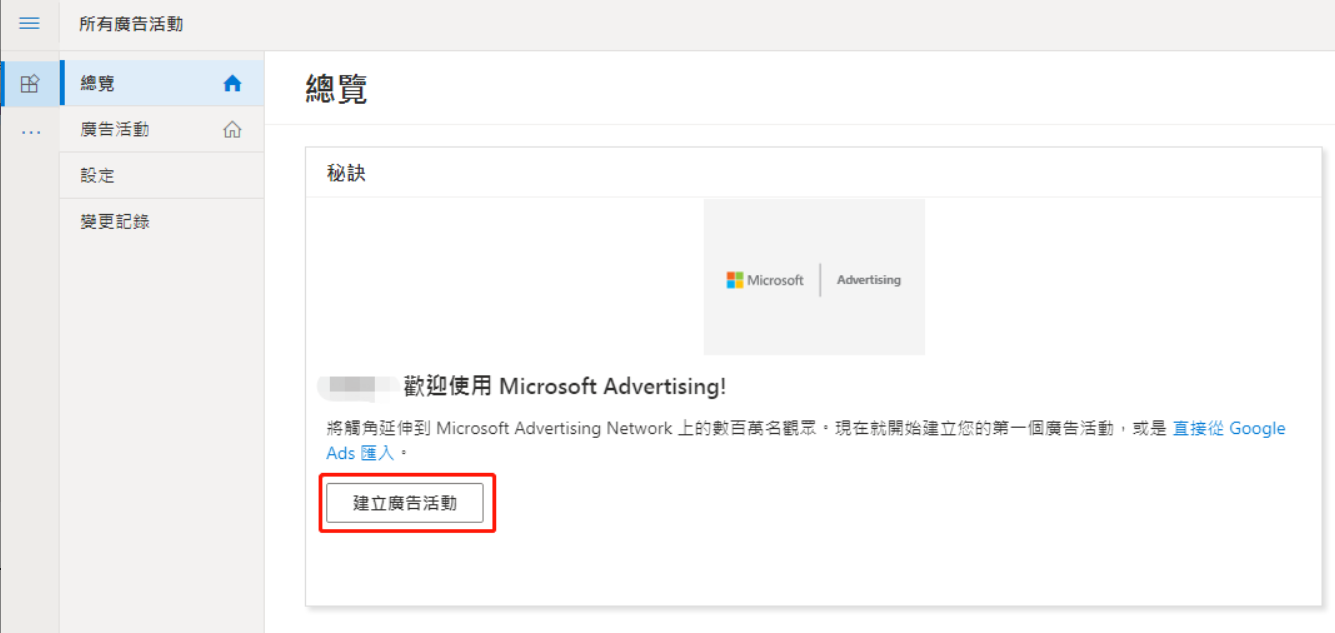Click the house outline icon beside 廣告活動
The width and height of the screenshot is (1335, 633).
[x=231, y=129]
